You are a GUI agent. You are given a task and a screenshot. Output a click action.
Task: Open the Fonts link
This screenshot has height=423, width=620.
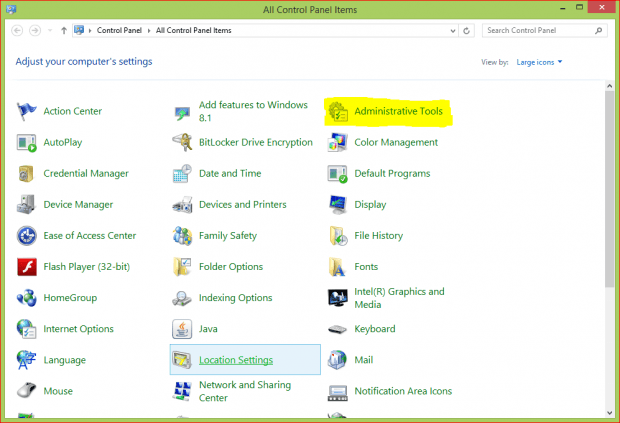(366, 267)
